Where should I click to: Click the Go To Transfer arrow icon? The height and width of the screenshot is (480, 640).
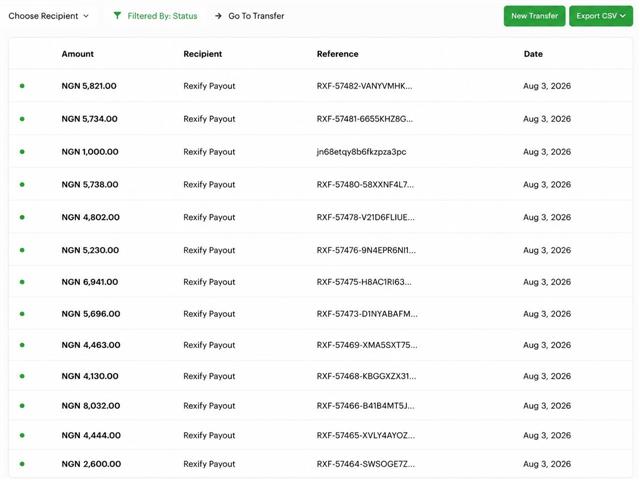(x=218, y=16)
